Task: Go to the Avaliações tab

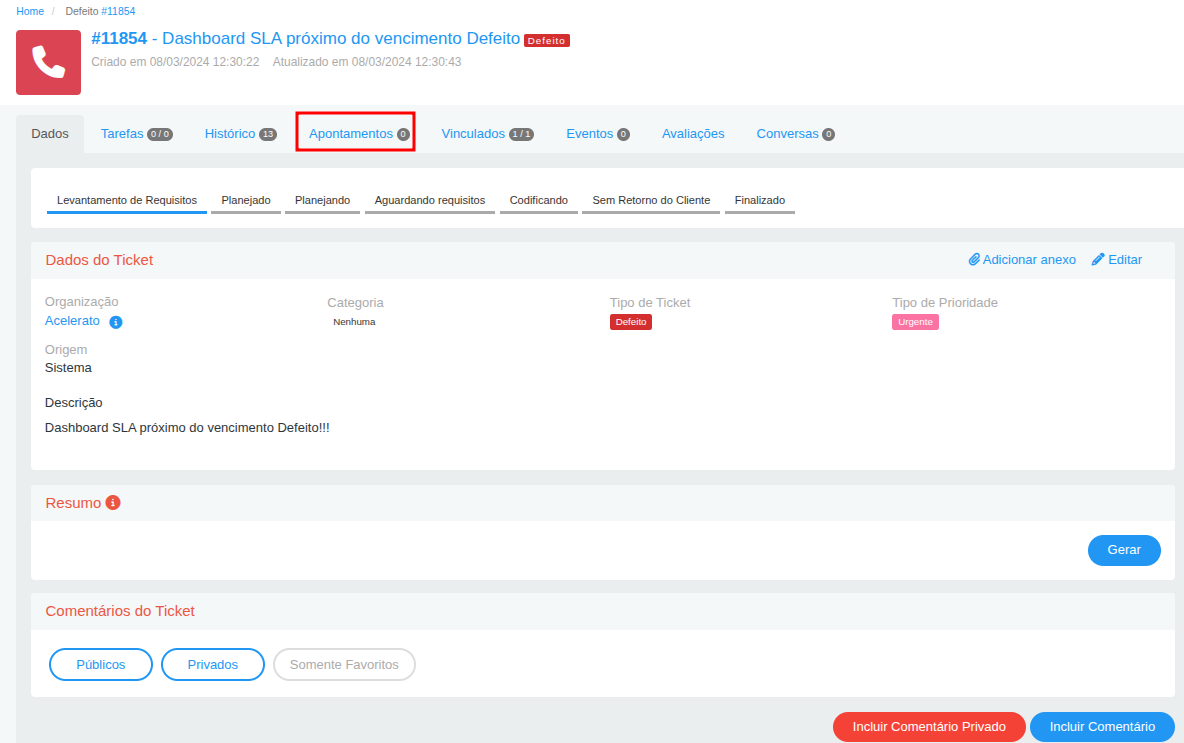Action: tap(693, 134)
